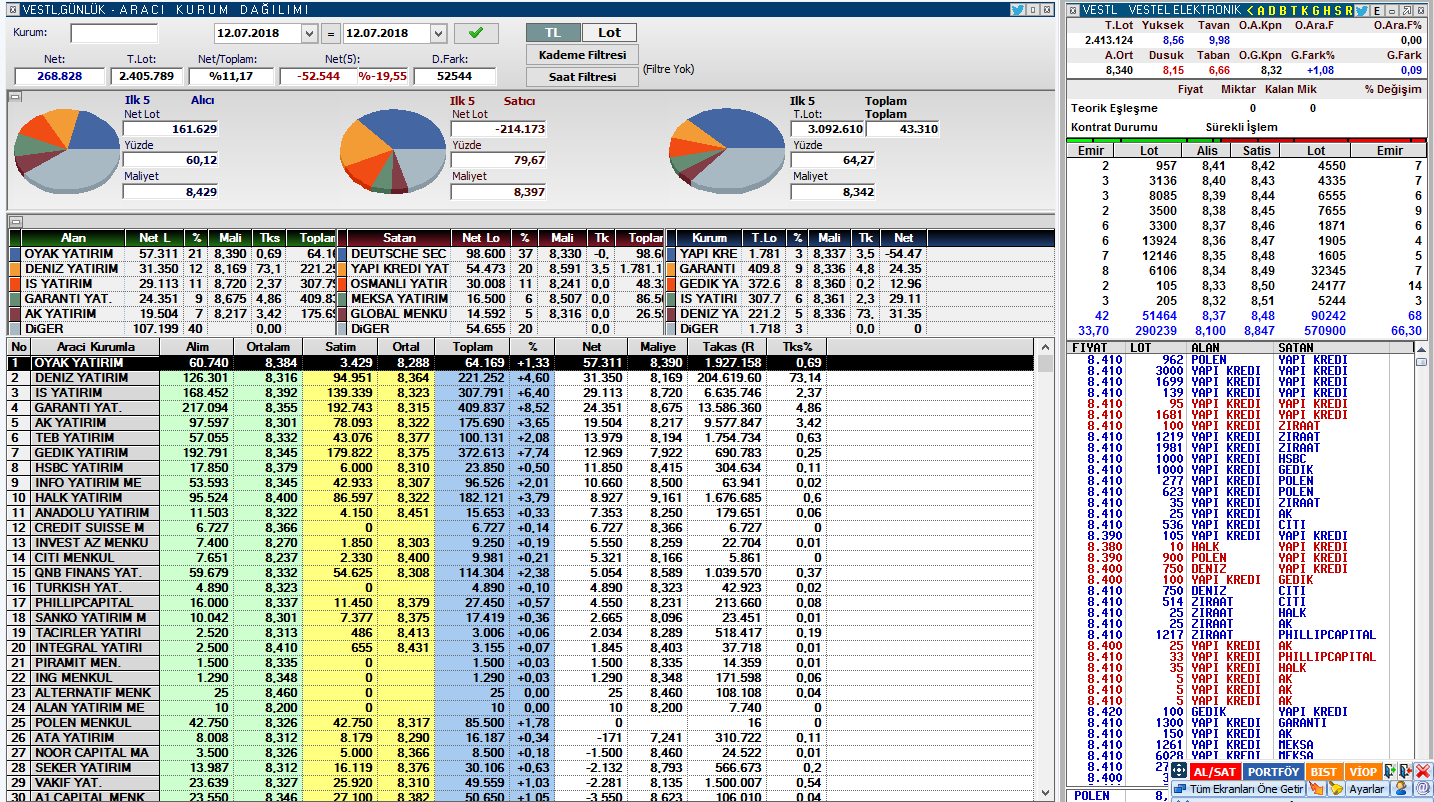
Task: Collapse the Alan/Satan summary tables with the minus box
Action: 15,221
